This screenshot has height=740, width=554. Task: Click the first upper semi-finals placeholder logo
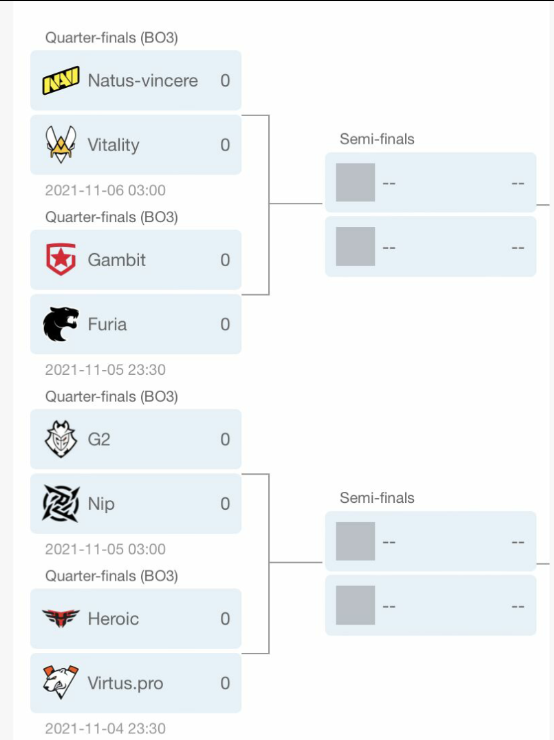(x=355, y=182)
